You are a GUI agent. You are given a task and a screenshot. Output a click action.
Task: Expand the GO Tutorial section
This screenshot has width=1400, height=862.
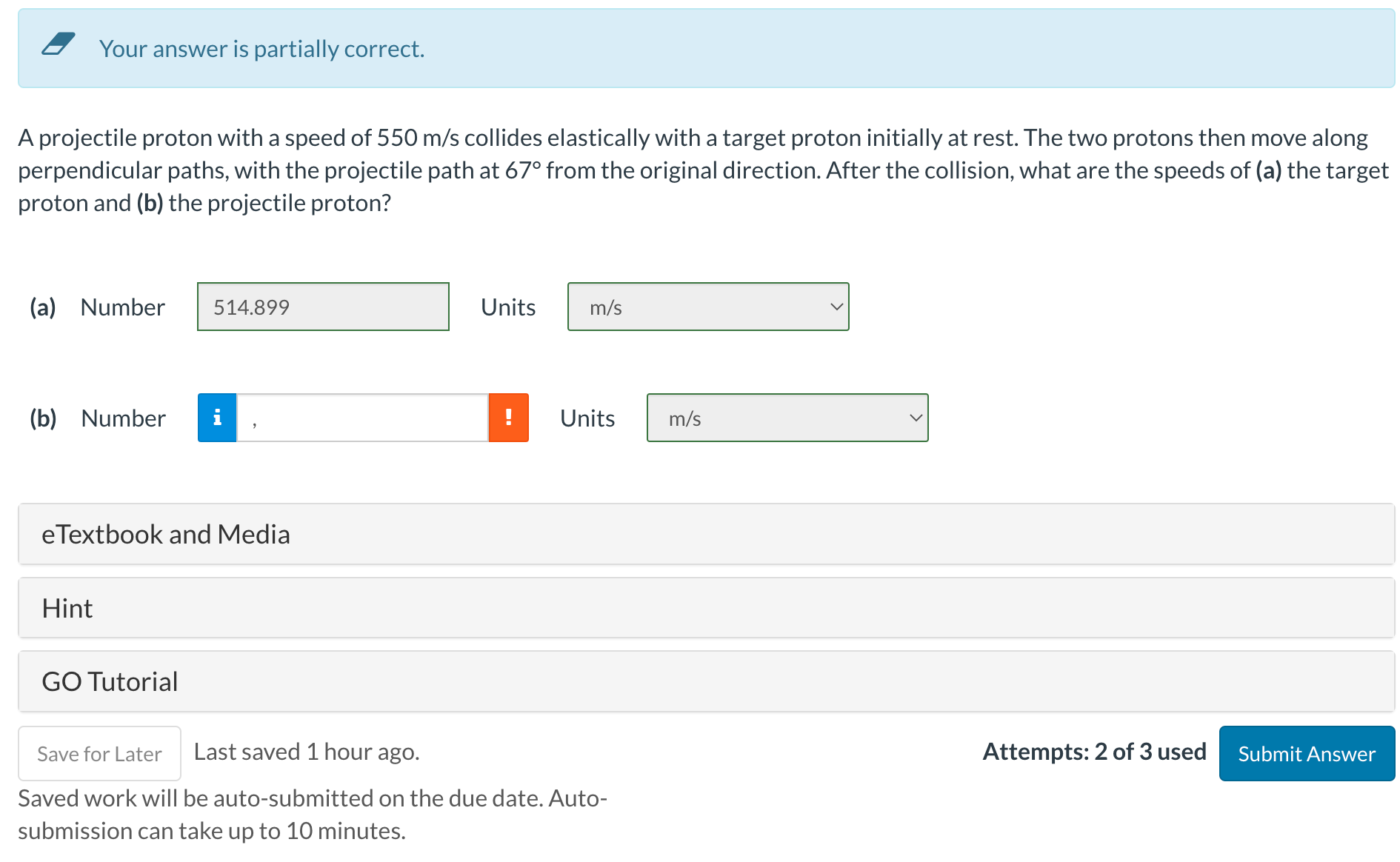coord(707,681)
